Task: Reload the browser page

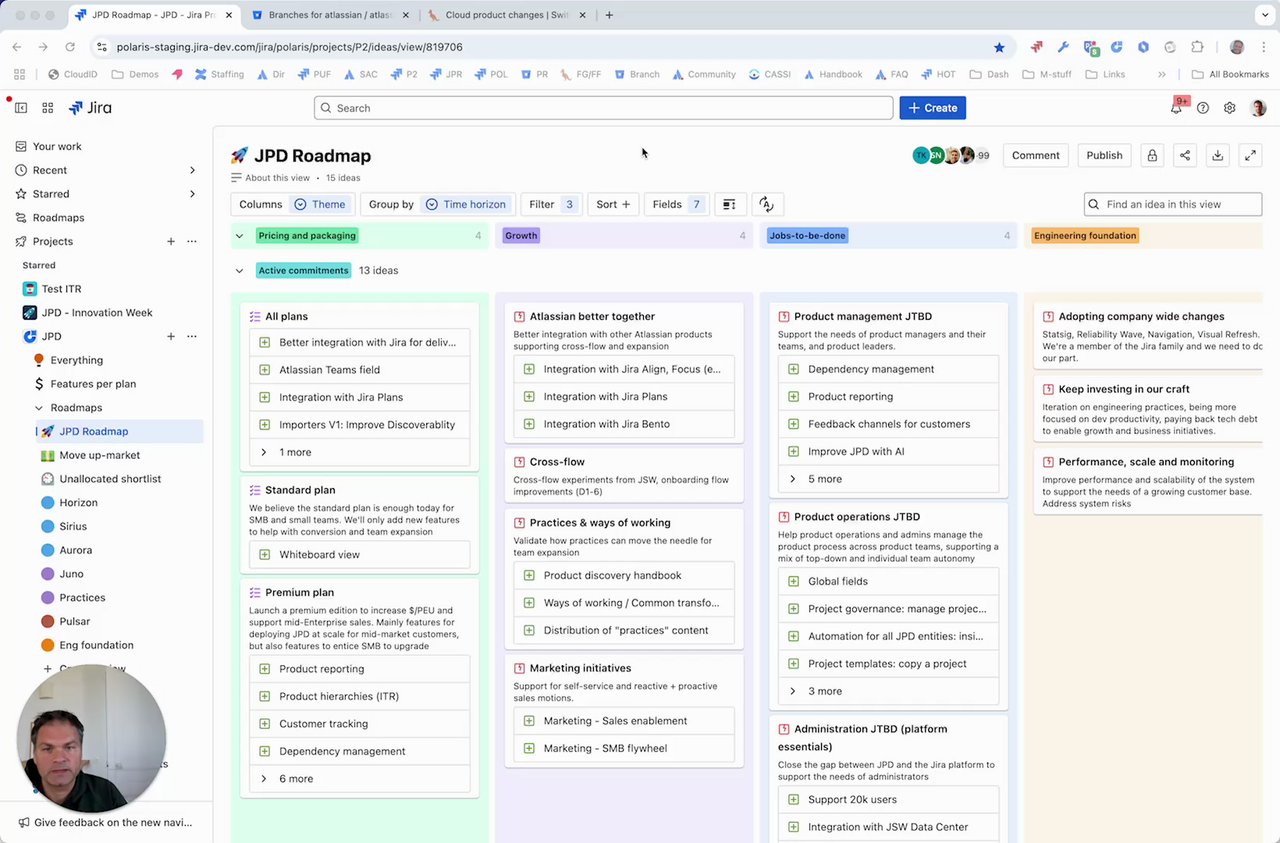Action: [x=70, y=47]
